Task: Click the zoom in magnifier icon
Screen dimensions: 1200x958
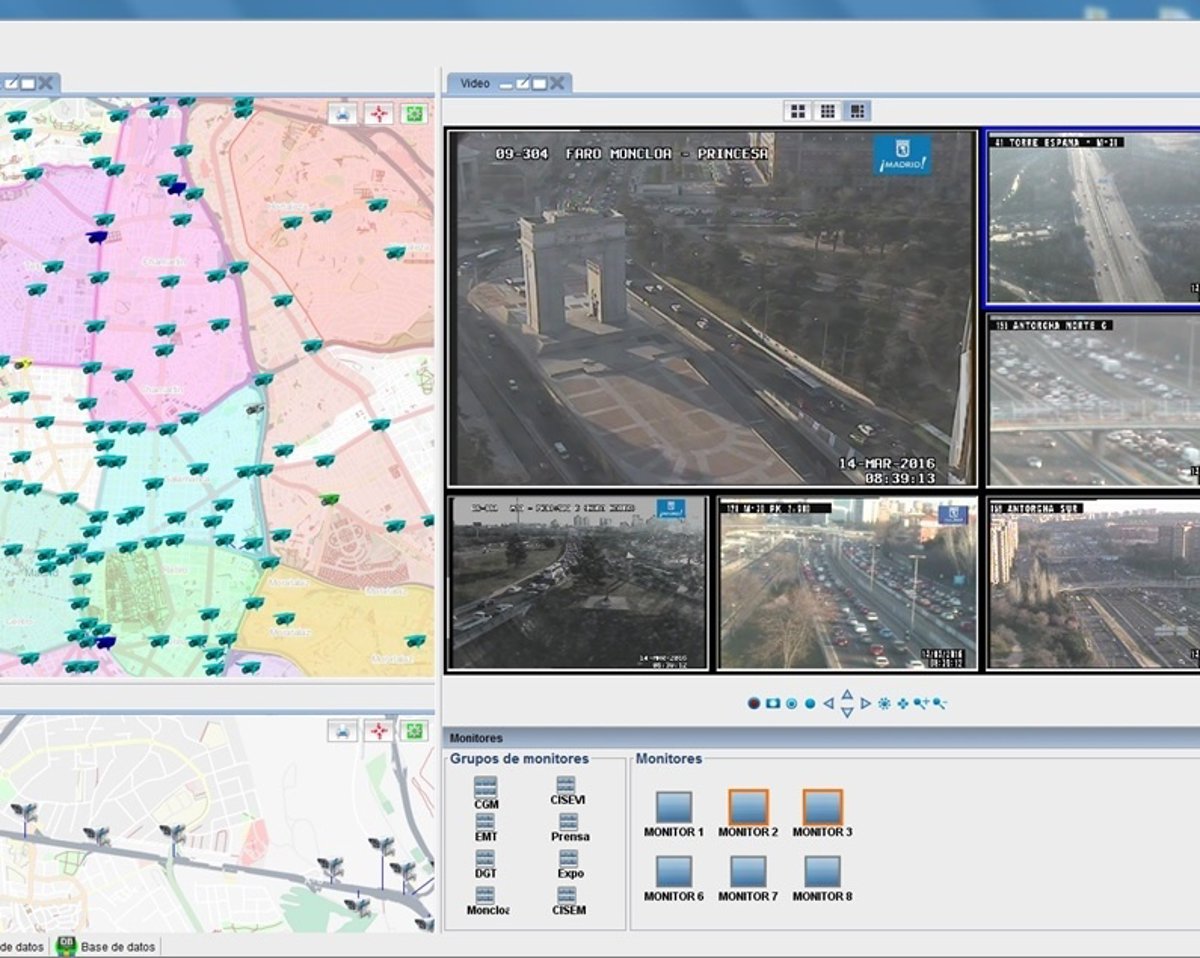Action: coord(921,704)
